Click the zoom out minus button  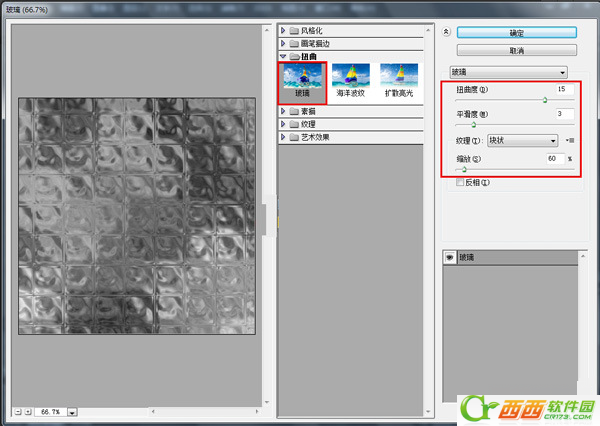pos(18,411)
